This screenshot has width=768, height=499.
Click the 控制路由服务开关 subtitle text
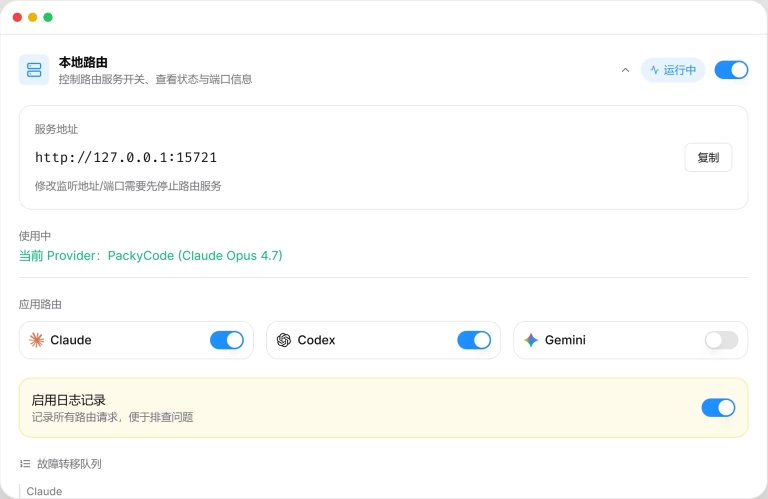[x=155, y=79]
